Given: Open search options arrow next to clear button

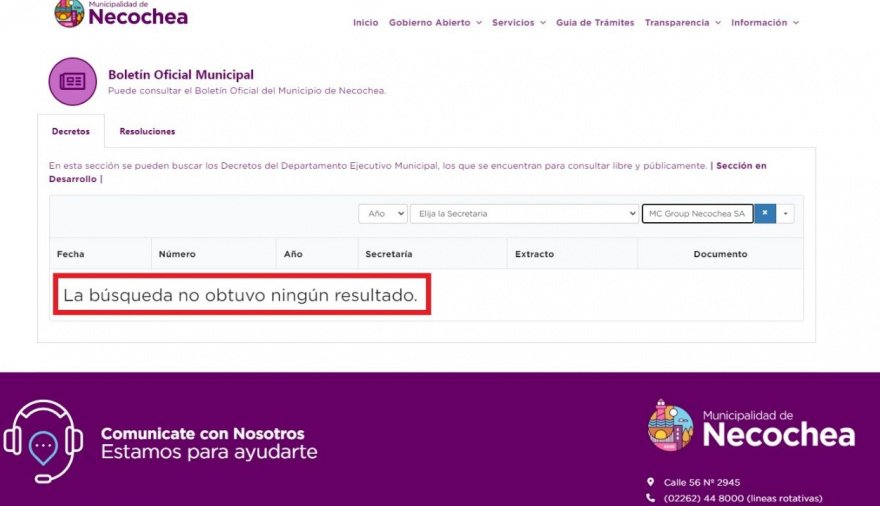Looking at the screenshot, I should (x=786, y=214).
